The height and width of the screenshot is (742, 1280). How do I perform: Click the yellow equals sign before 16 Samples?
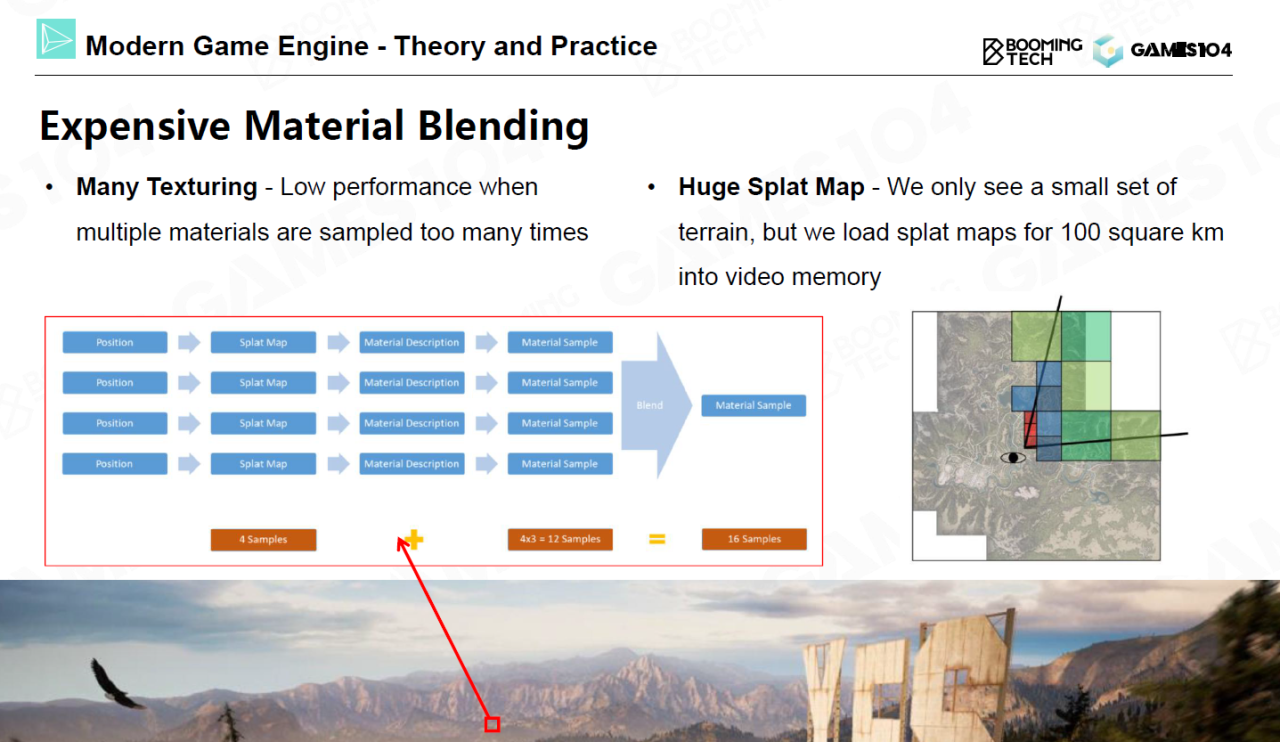click(657, 540)
